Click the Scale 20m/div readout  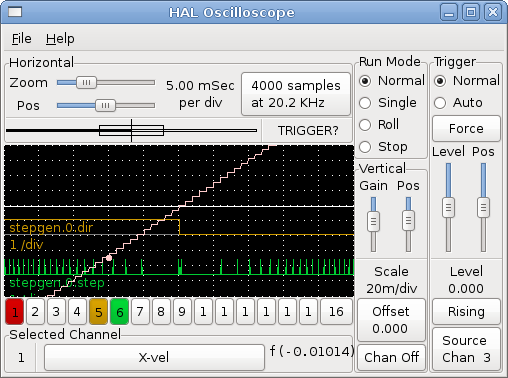coord(392,280)
